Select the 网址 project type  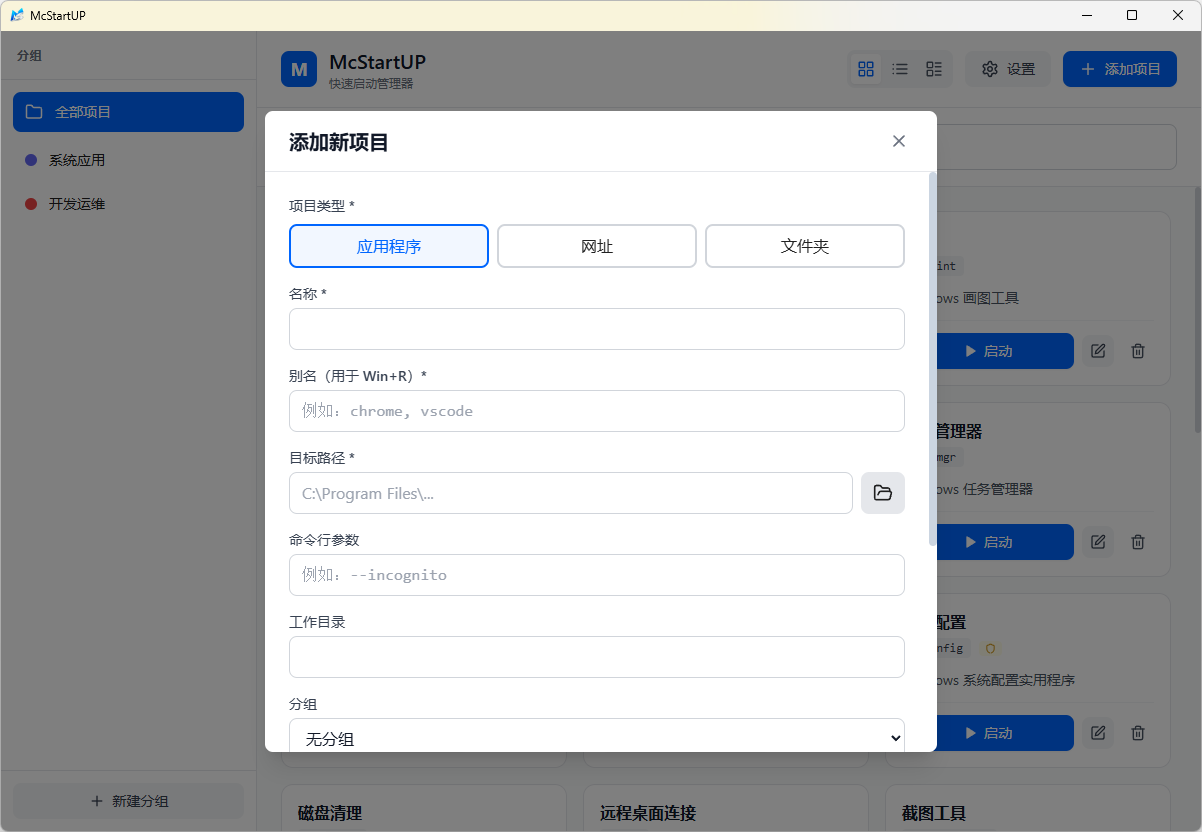[597, 246]
